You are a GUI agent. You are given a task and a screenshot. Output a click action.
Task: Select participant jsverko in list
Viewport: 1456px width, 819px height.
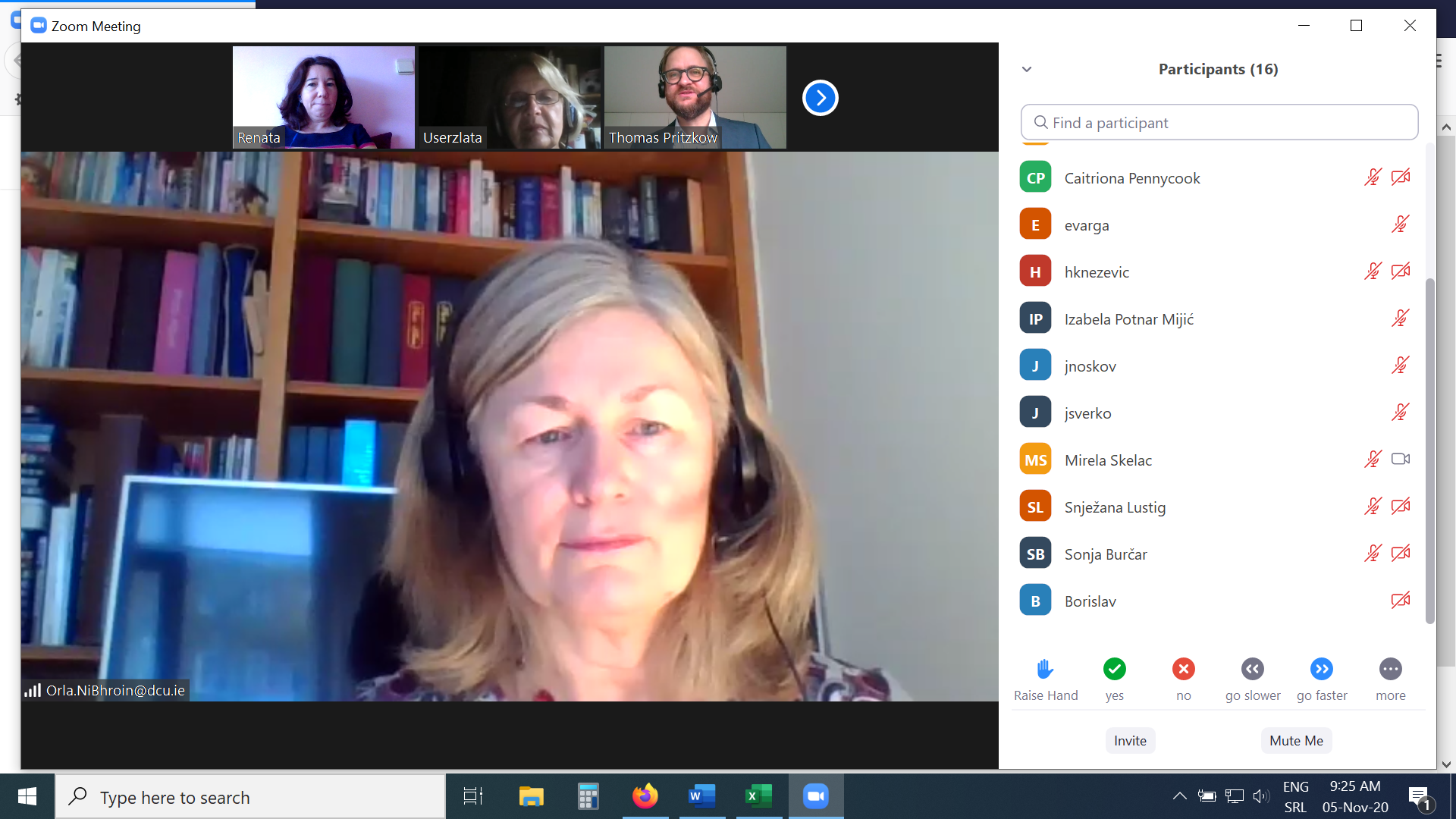tap(1219, 413)
